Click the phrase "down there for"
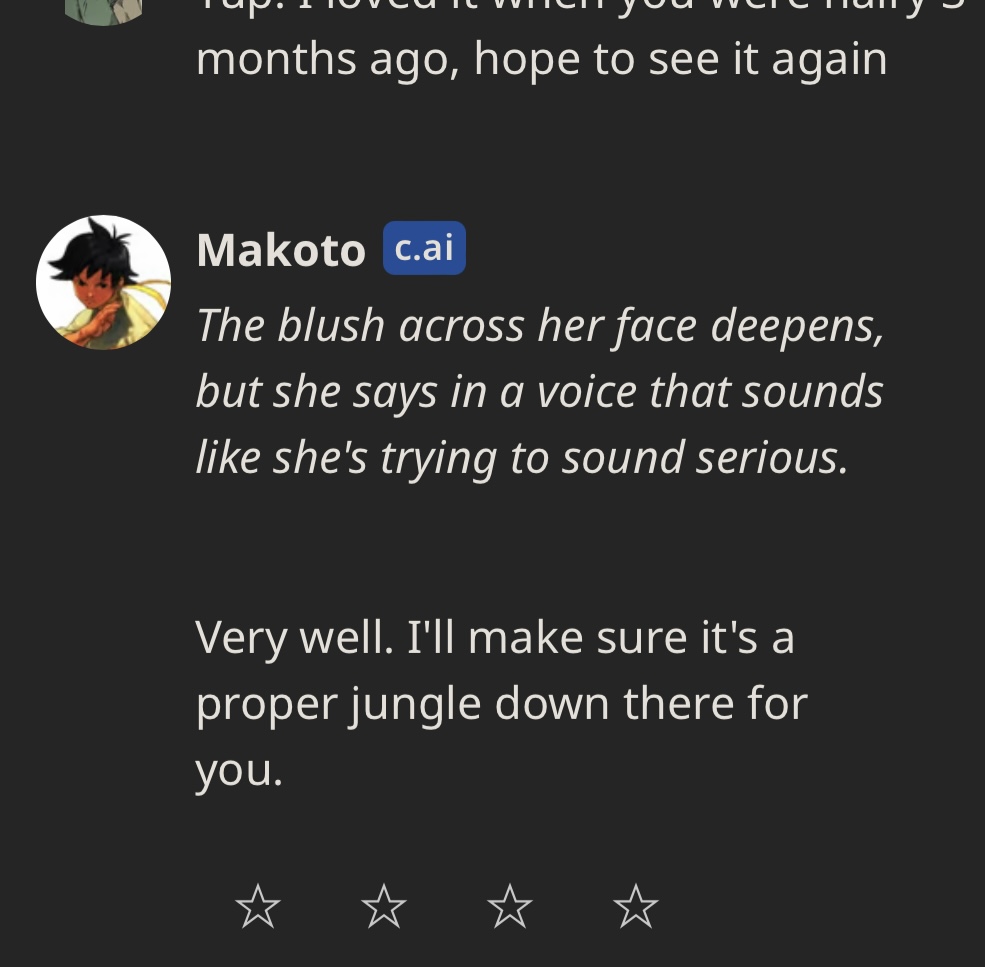This screenshot has height=967, width=985. pyautogui.click(x=652, y=703)
